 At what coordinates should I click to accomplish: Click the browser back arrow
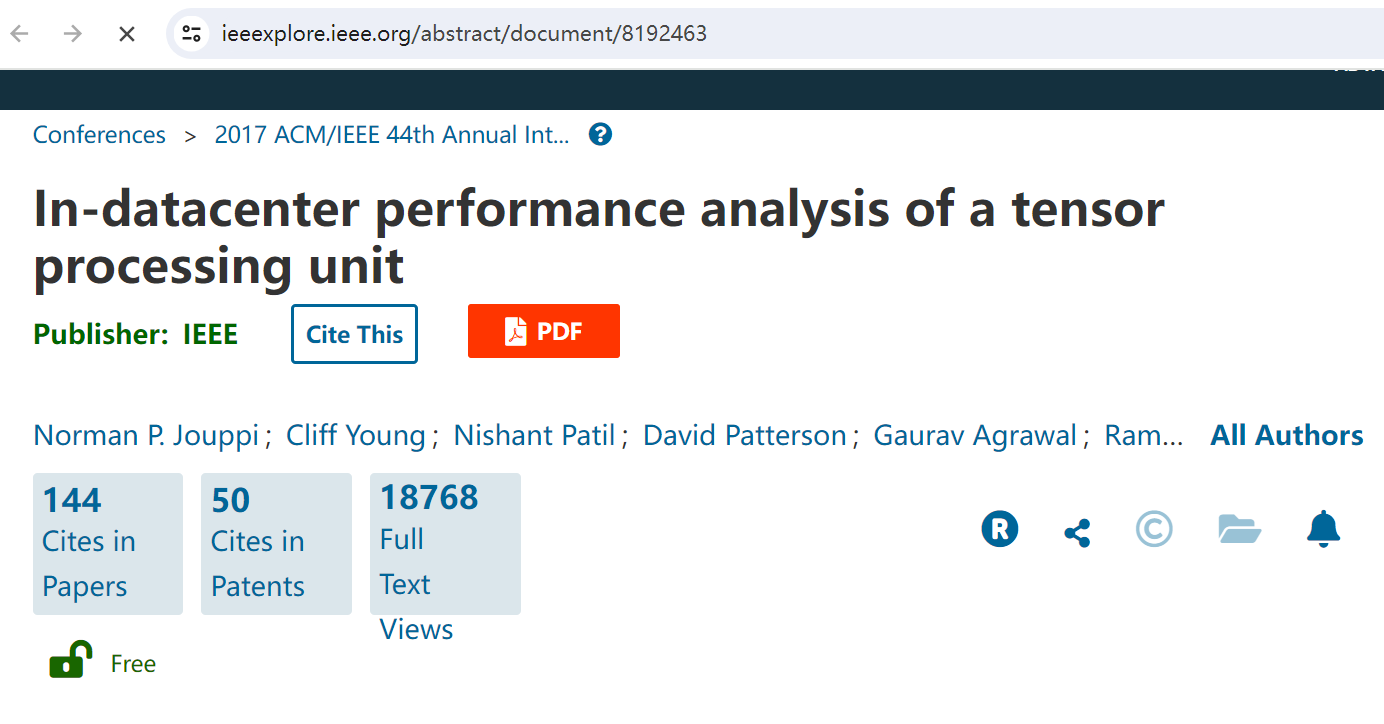pos(20,34)
